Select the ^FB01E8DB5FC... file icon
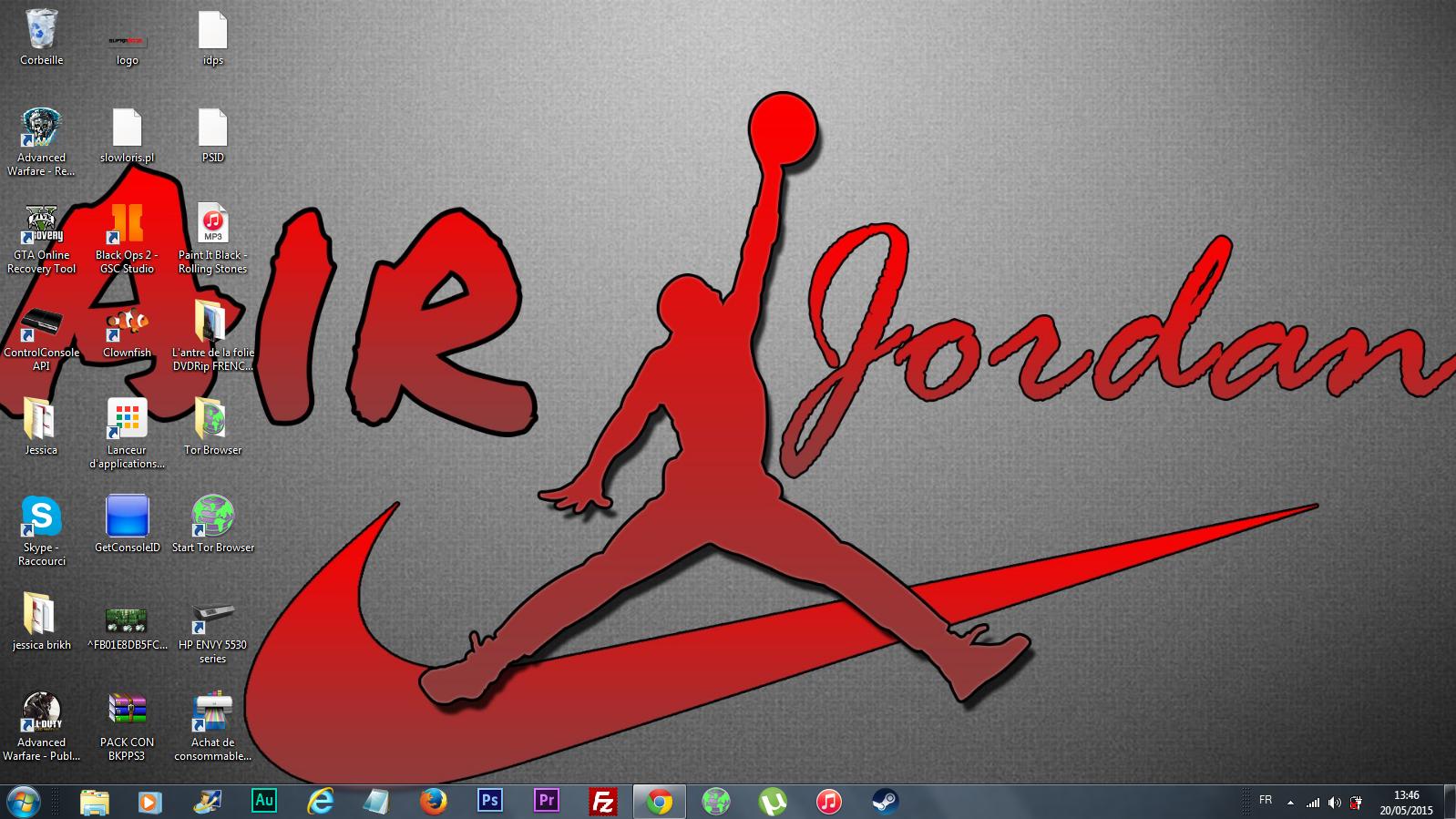1456x819 pixels. (128, 623)
